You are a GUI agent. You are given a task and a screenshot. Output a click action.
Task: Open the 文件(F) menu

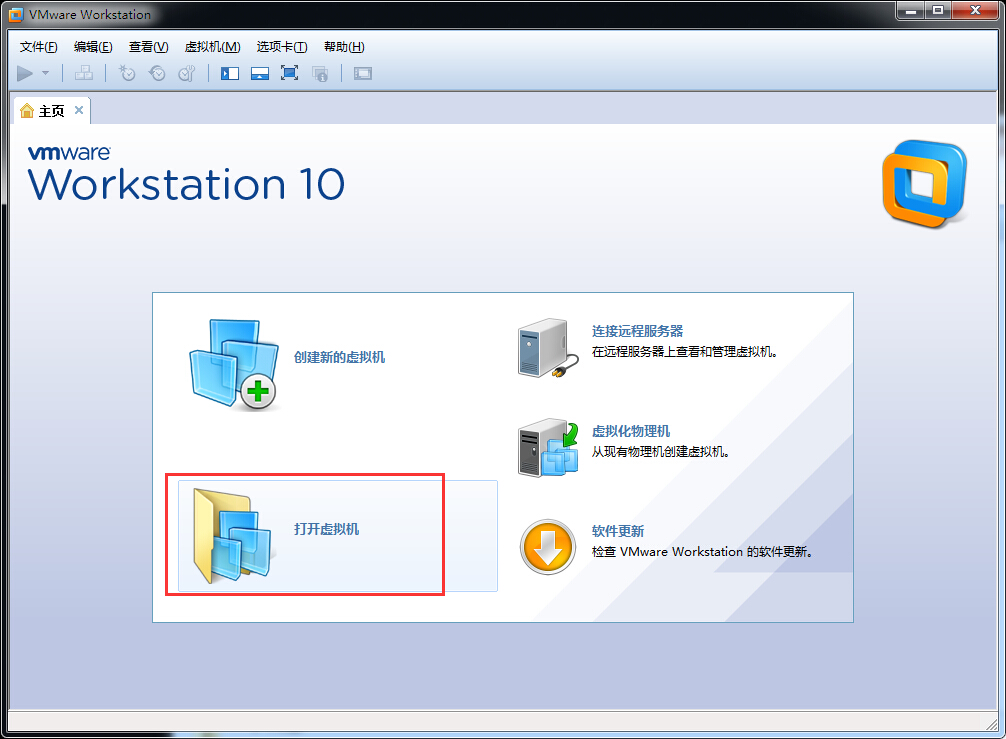click(38, 47)
